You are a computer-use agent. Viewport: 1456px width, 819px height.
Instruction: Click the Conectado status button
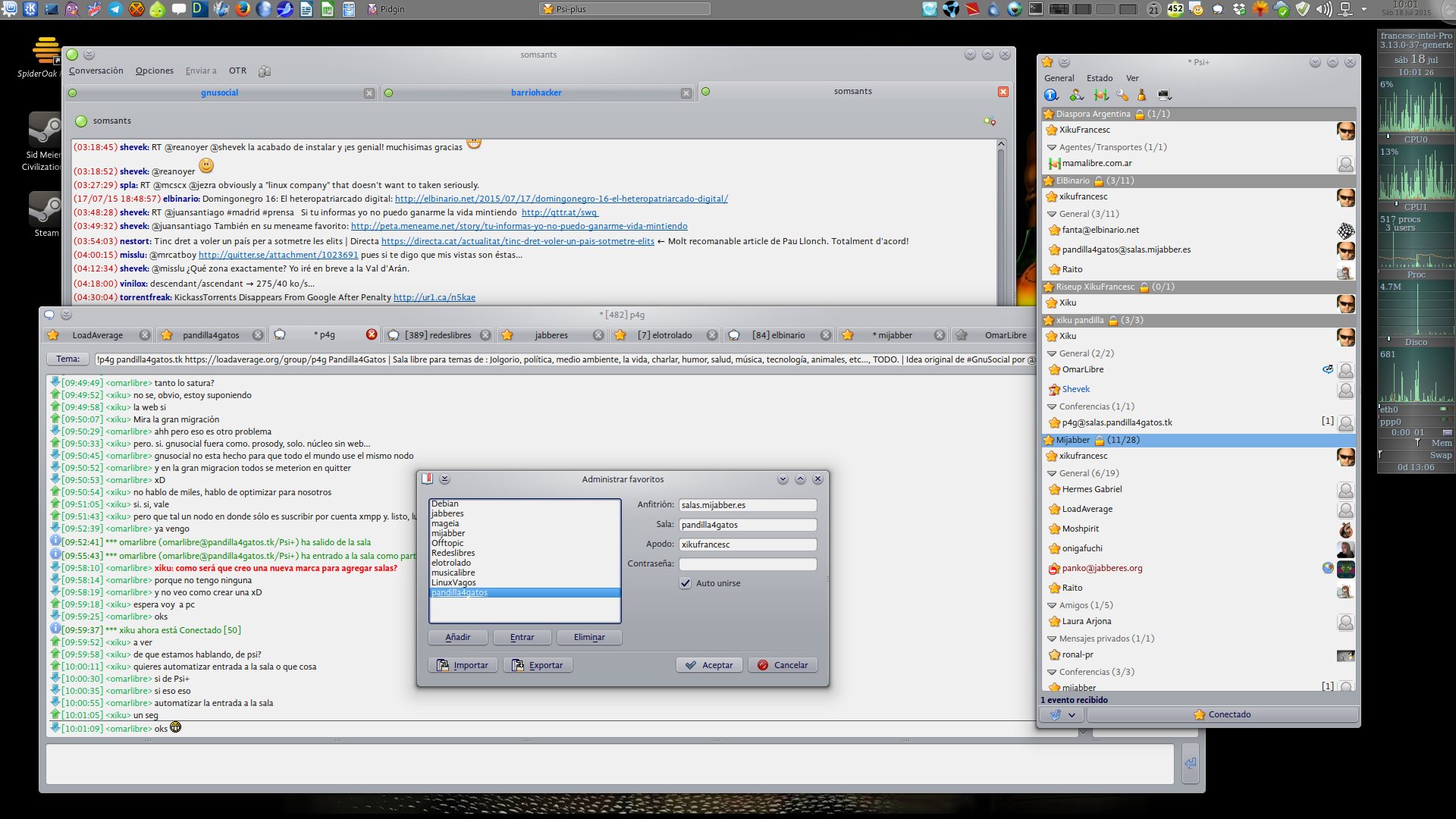tap(1222, 714)
